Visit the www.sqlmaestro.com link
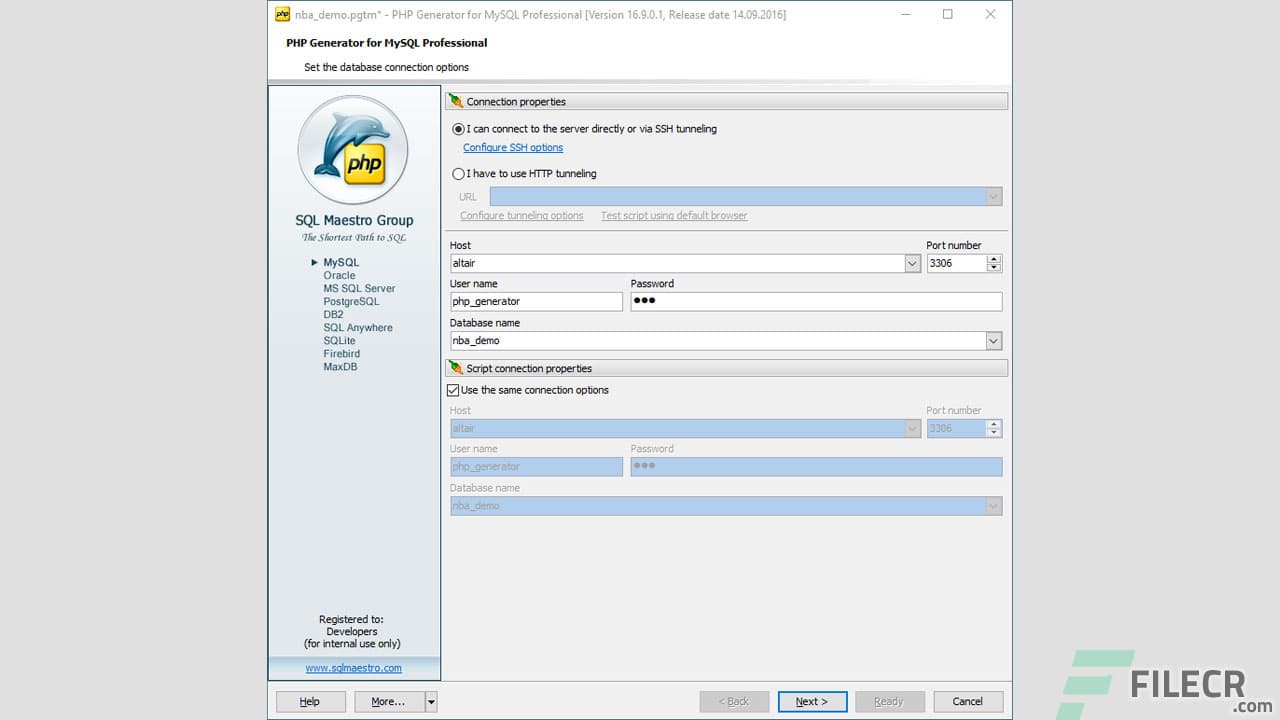Viewport: 1280px width, 720px height. pyautogui.click(x=354, y=668)
